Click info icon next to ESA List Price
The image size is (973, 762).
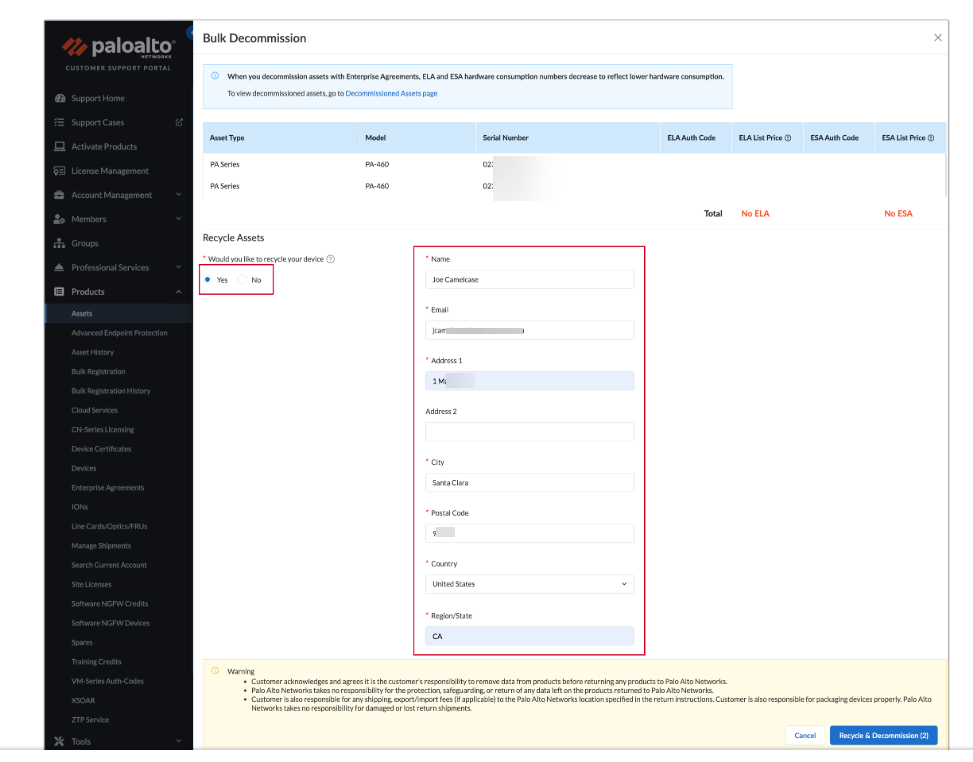(931, 138)
